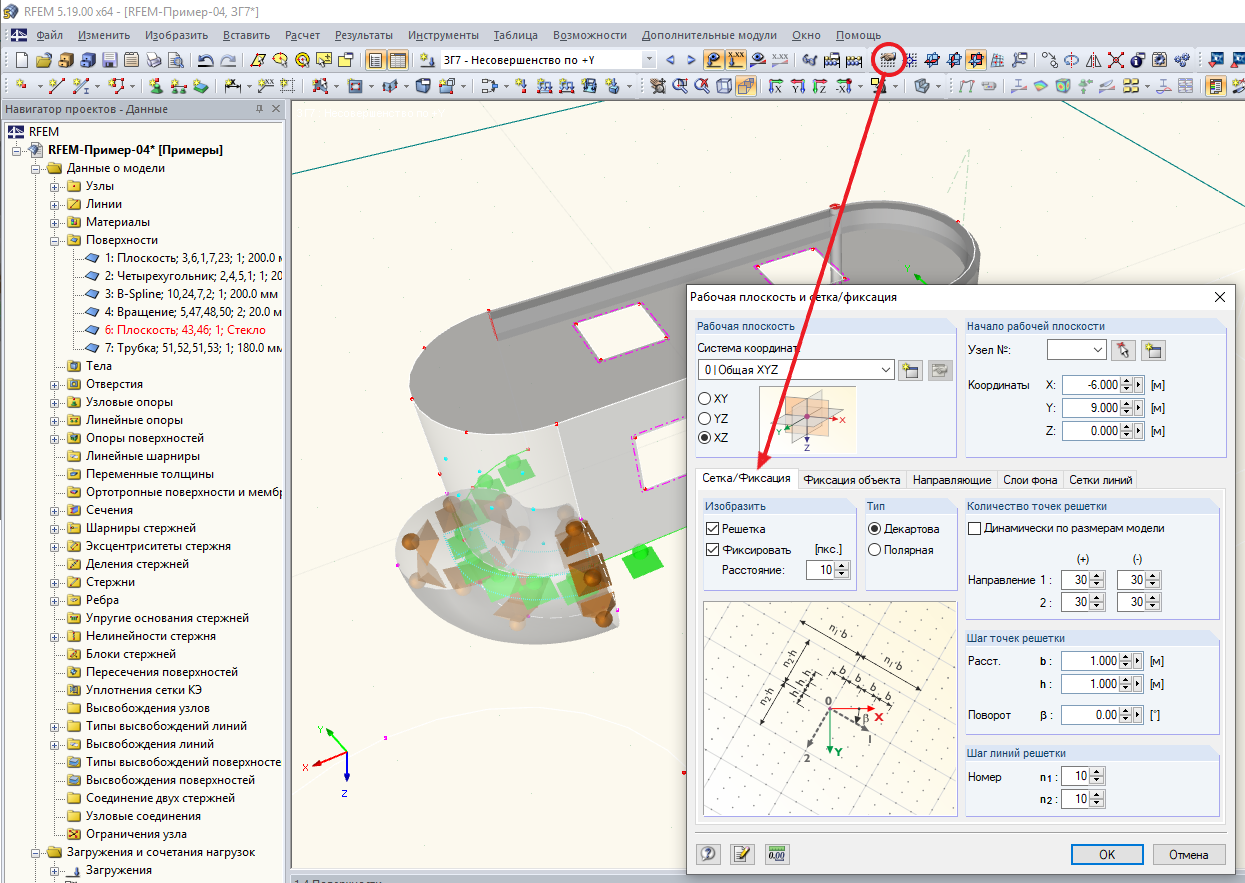Click red X delete icon in top toolbar
This screenshot has height=883, width=1245.
click(1116, 60)
